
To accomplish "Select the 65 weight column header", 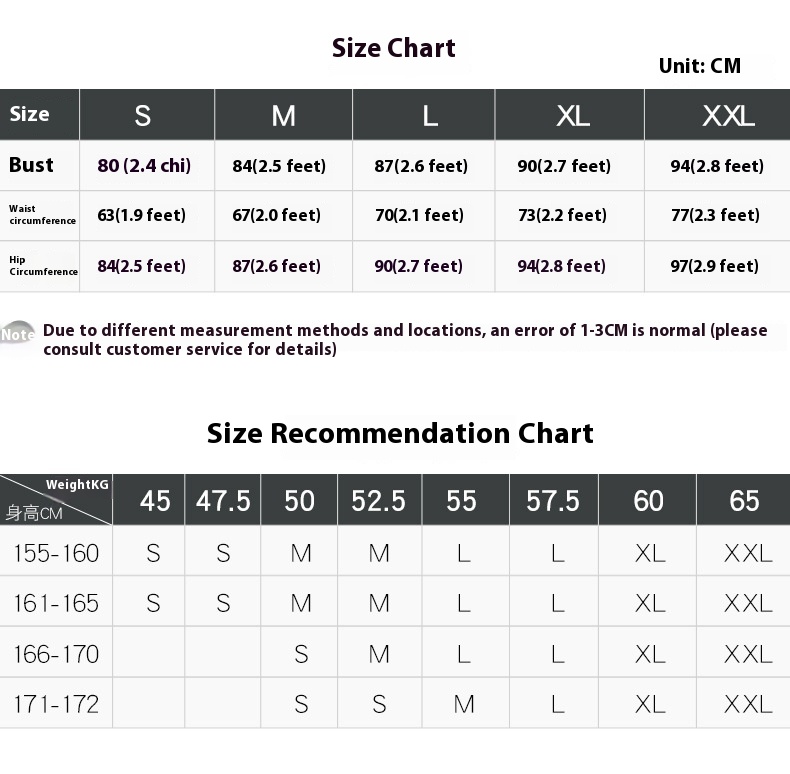I will [x=744, y=500].
